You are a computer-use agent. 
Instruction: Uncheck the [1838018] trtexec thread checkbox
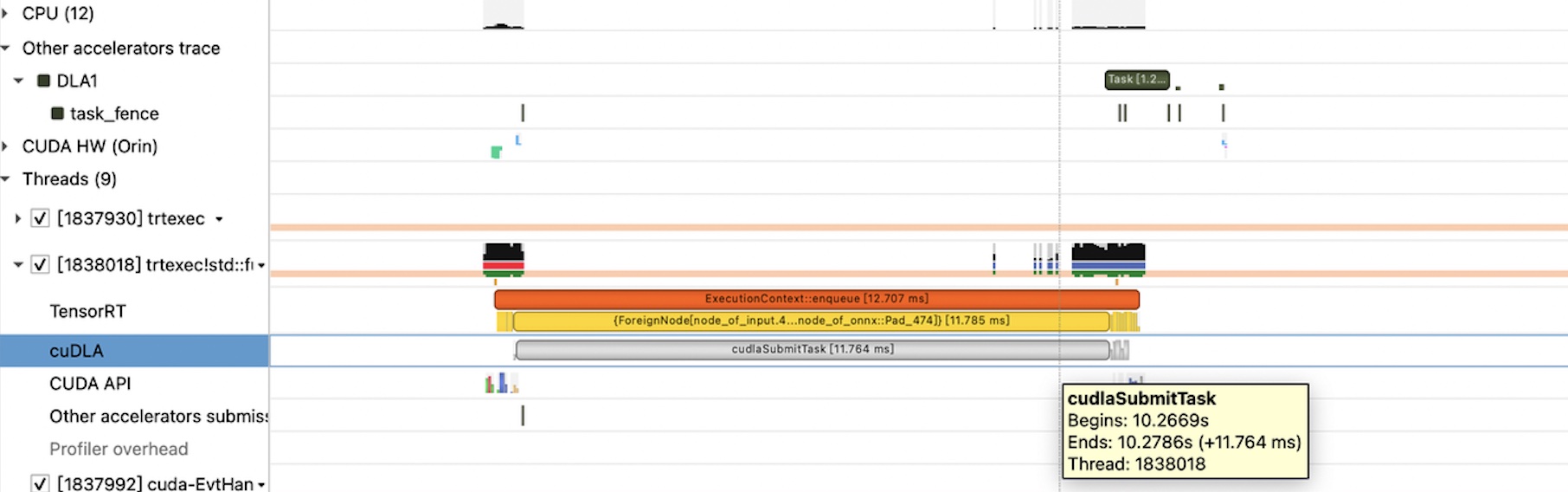[x=40, y=264]
